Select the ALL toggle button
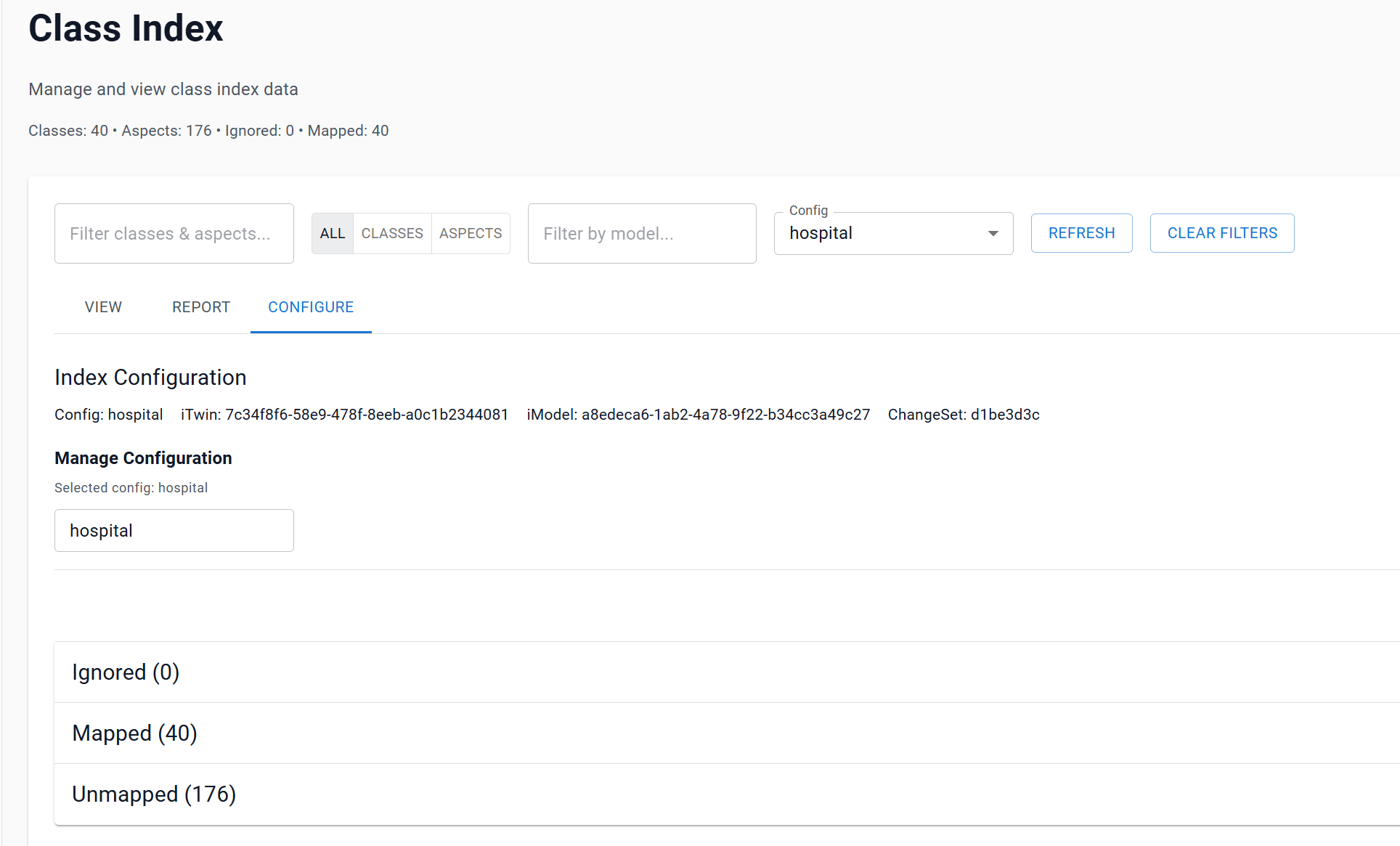This screenshot has width=1400, height=846. tap(333, 233)
